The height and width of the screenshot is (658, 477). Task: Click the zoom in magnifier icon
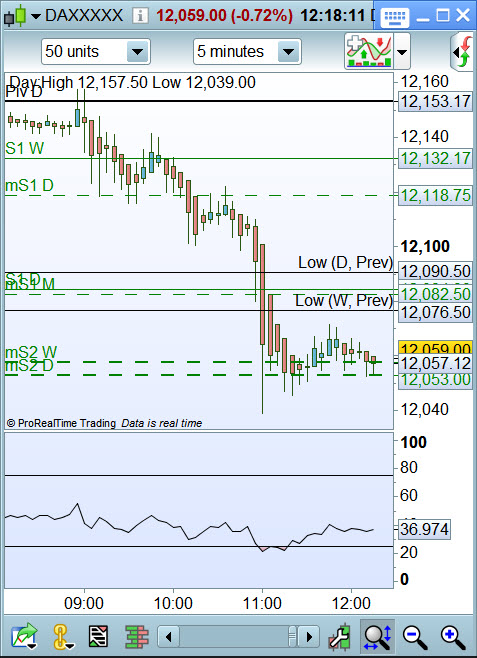coord(454,637)
